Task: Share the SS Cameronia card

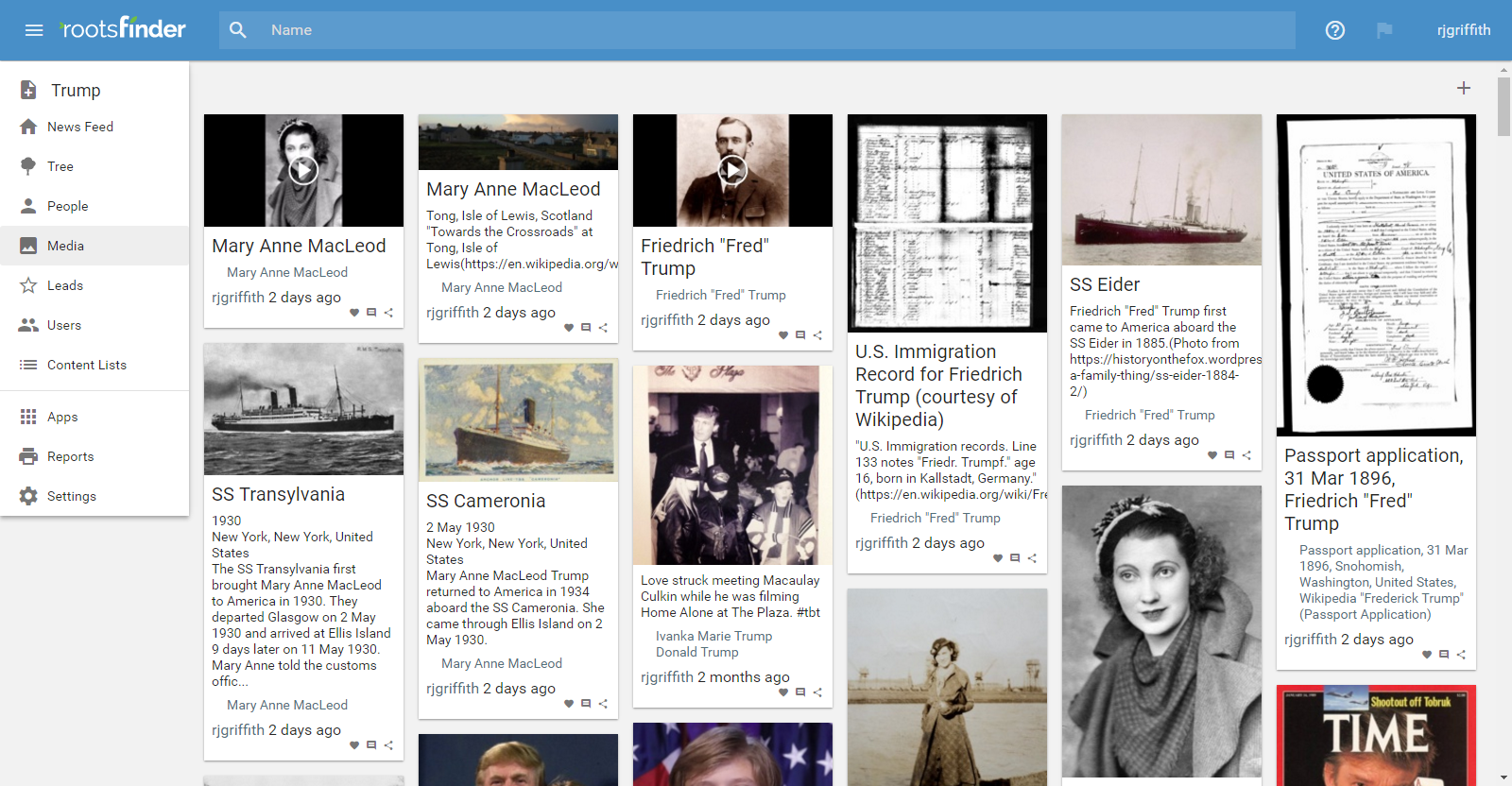Action: [603, 704]
